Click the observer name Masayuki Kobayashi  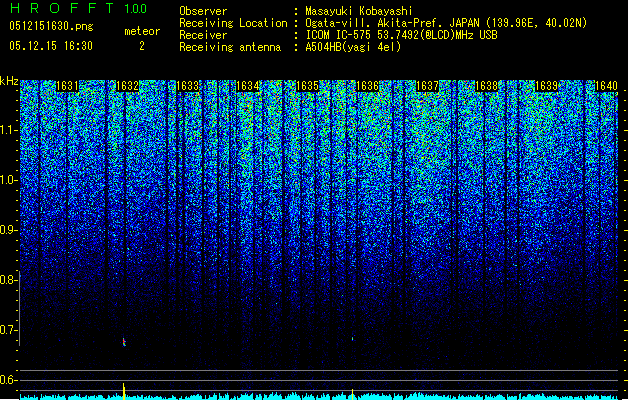coord(359,11)
